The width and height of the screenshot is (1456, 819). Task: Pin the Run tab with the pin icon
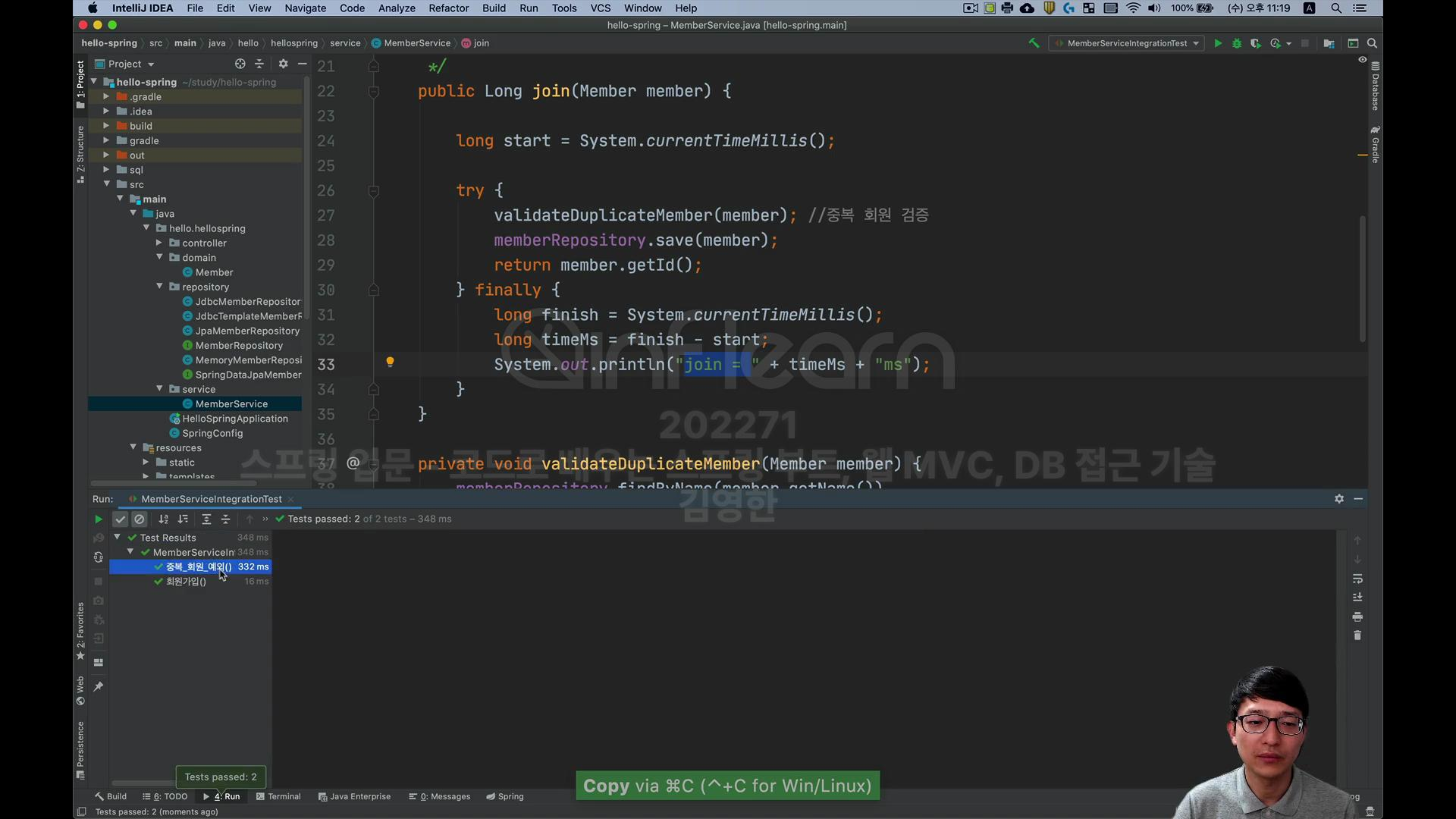[x=98, y=686]
